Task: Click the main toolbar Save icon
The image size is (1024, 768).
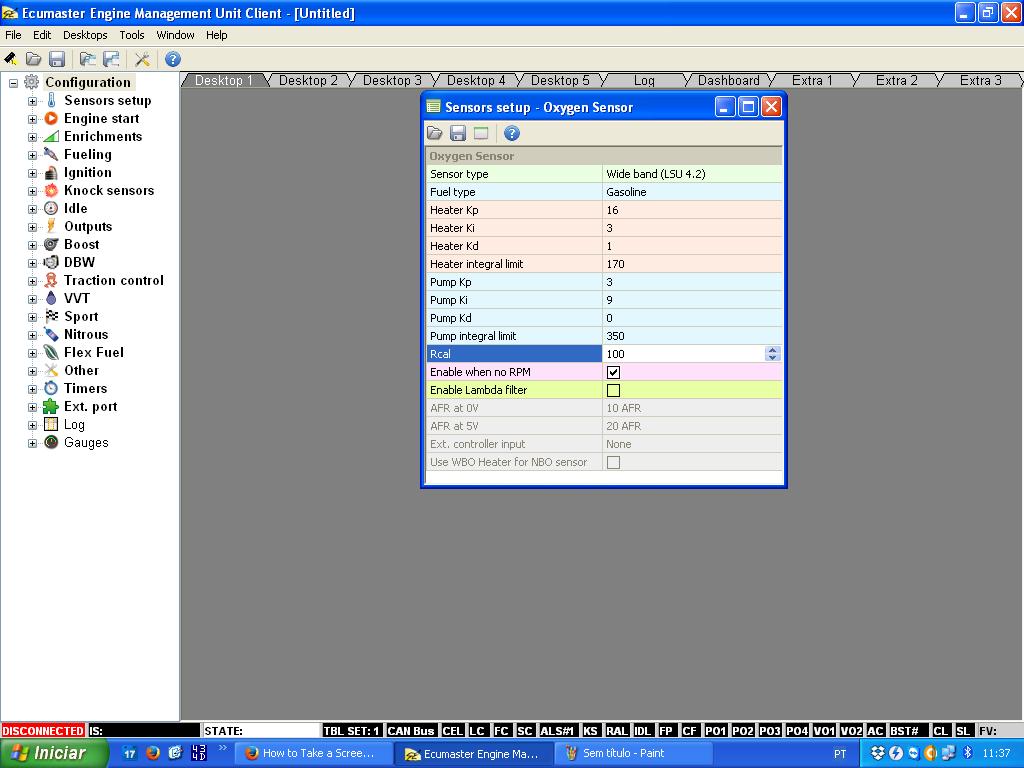Action: (x=57, y=60)
